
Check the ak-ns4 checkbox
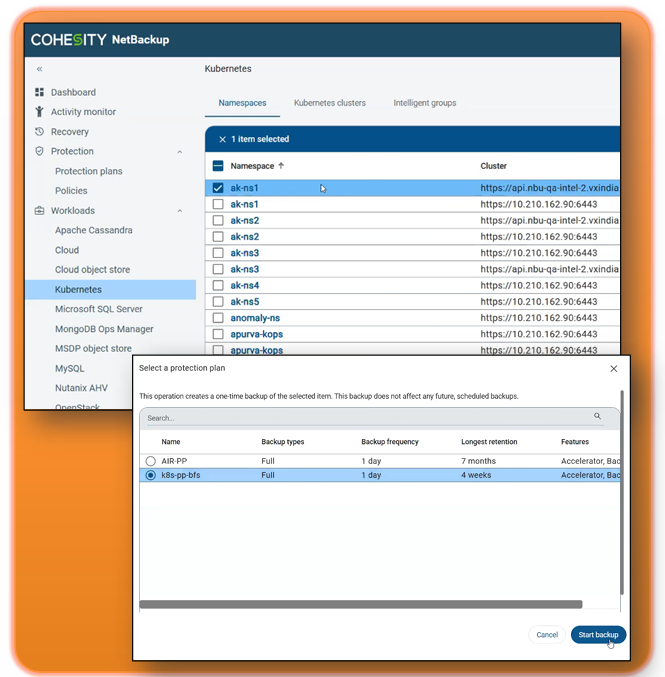click(218, 285)
